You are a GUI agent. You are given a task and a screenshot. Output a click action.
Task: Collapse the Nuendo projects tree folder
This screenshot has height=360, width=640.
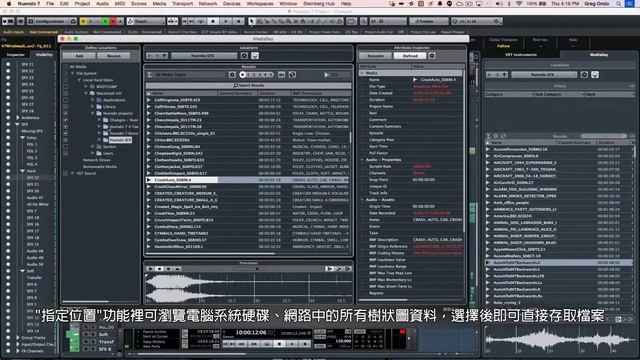pos(93,113)
